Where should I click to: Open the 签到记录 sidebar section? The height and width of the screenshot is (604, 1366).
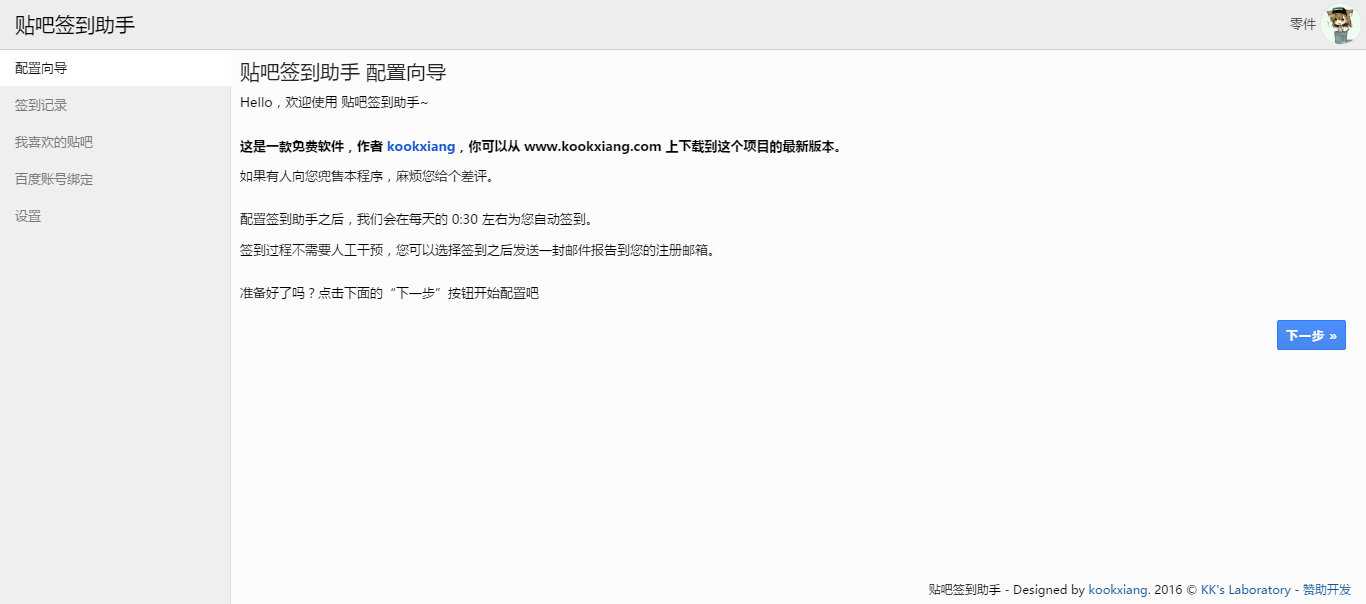(x=41, y=105)
